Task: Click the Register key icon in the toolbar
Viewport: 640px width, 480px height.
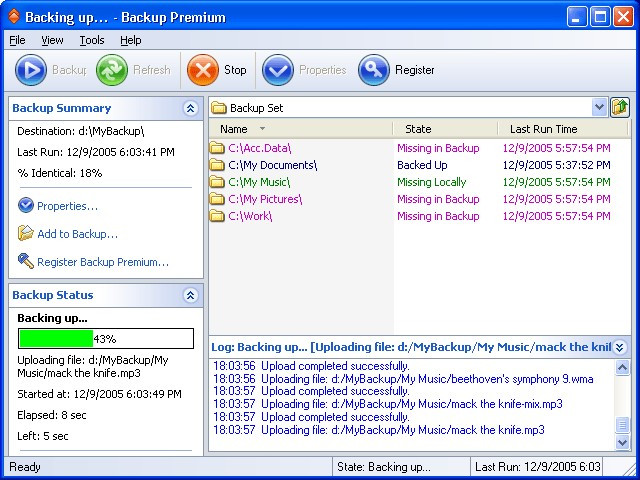Action: pyautogui.click(x=373, y=70)
